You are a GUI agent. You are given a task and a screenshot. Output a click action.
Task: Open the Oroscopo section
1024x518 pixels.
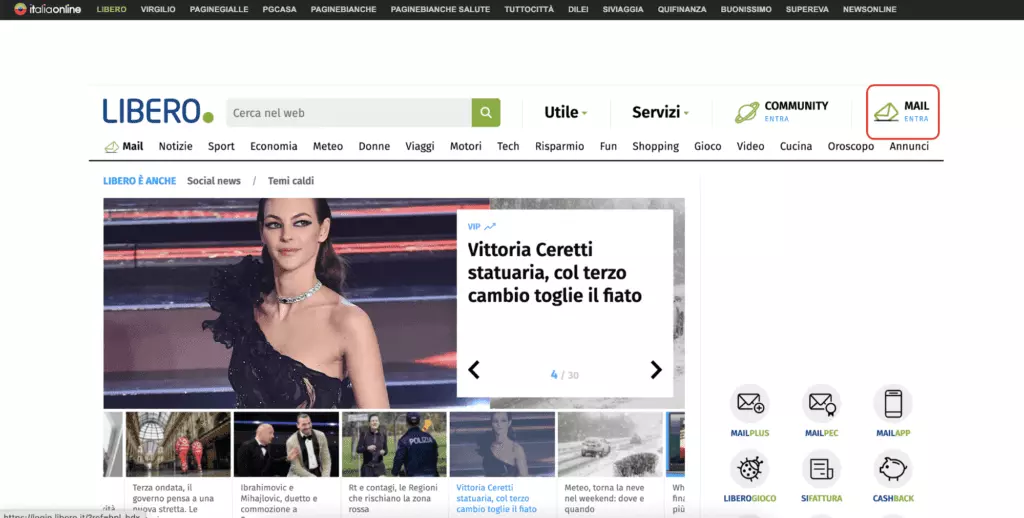851,146
